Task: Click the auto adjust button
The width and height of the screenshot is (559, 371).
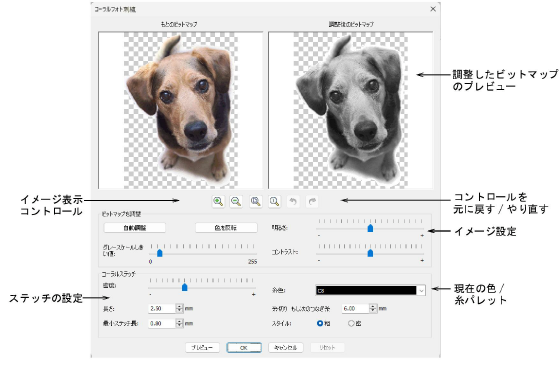Action: point(135,228)
